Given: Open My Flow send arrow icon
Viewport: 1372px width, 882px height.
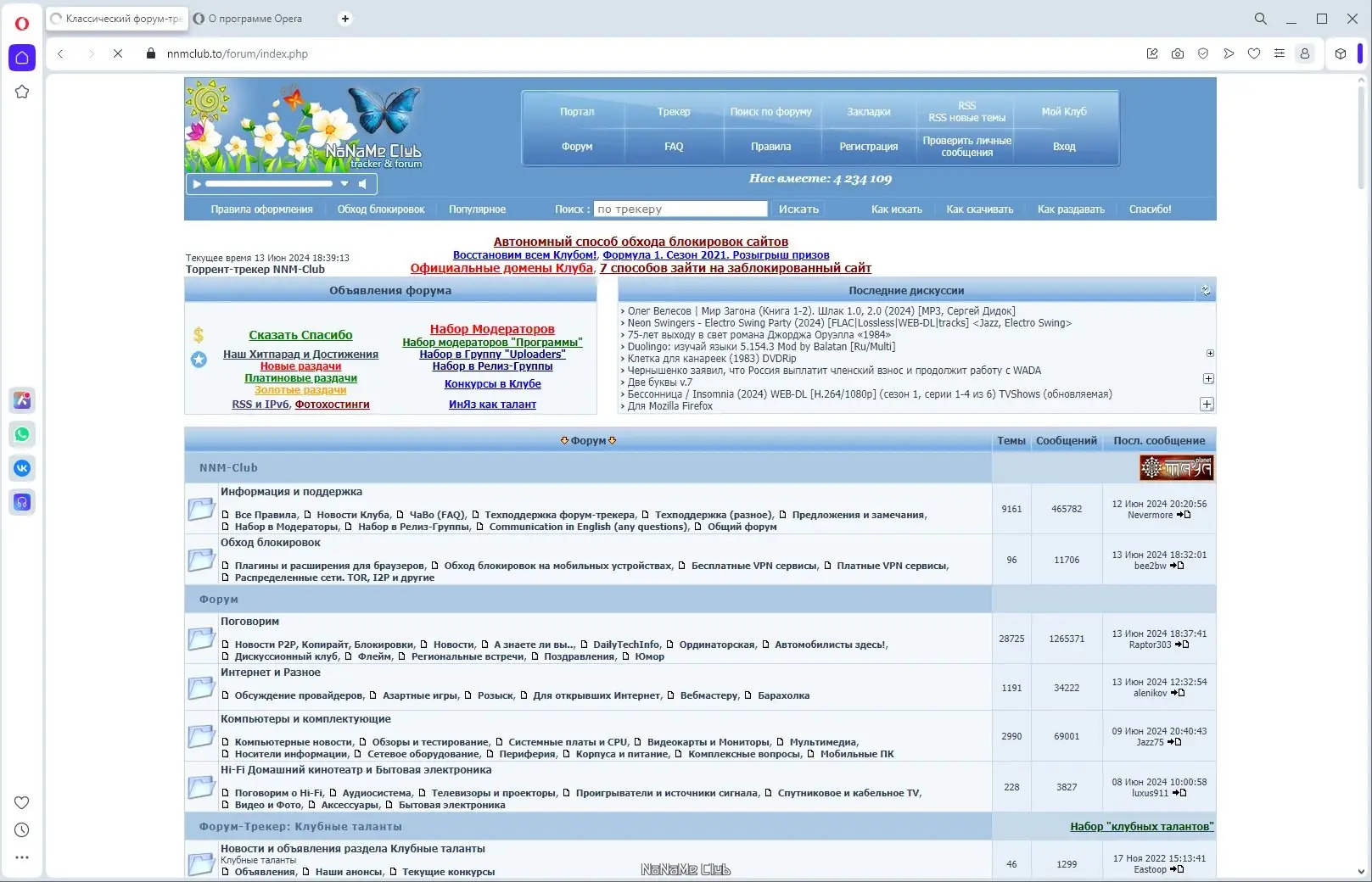Looking at the screenshot, I should point(1229,53).
